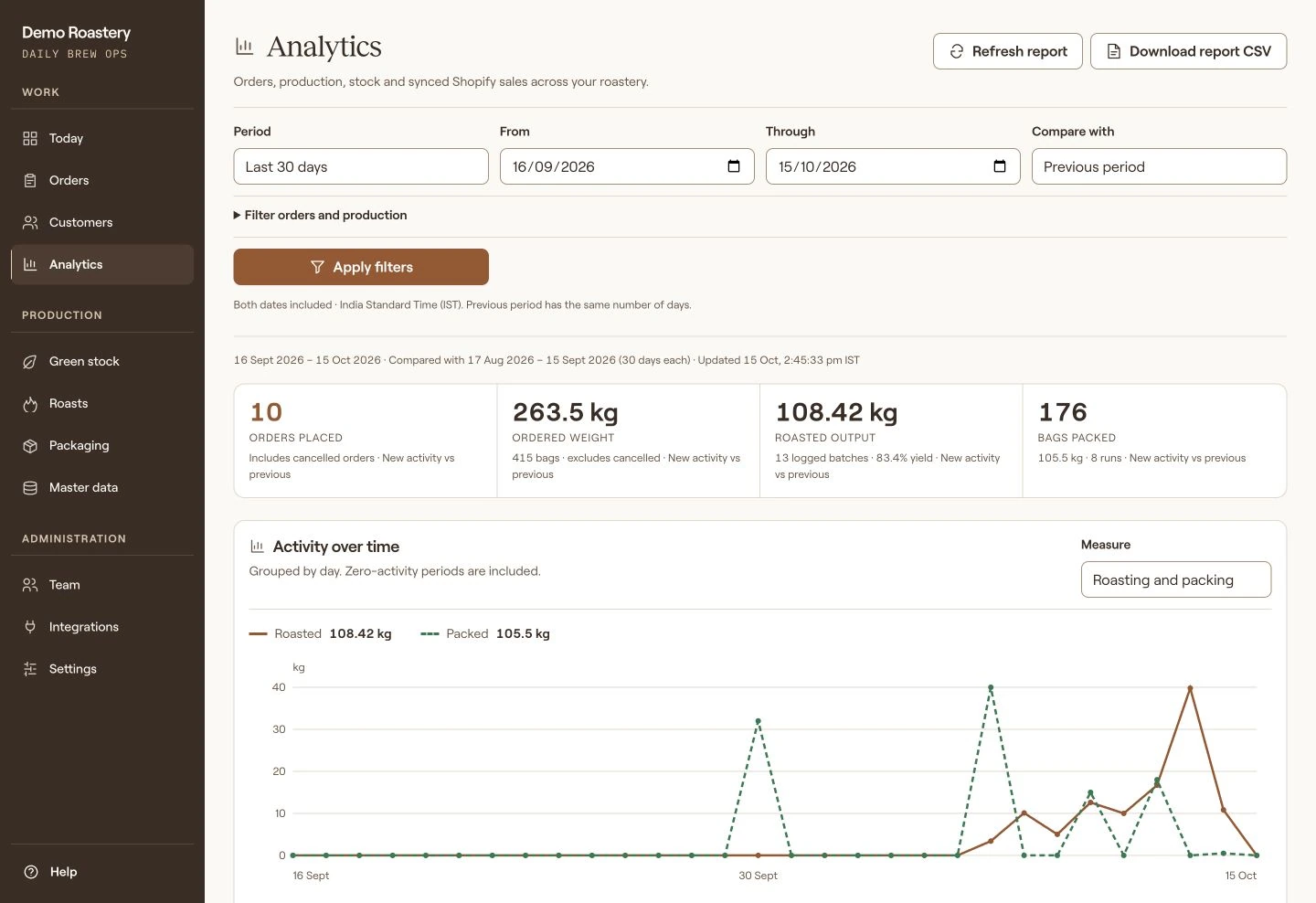Click the Orders clipboard icon
The image size is (1316, 903).
pyautogui.click(x=30, y=180)
